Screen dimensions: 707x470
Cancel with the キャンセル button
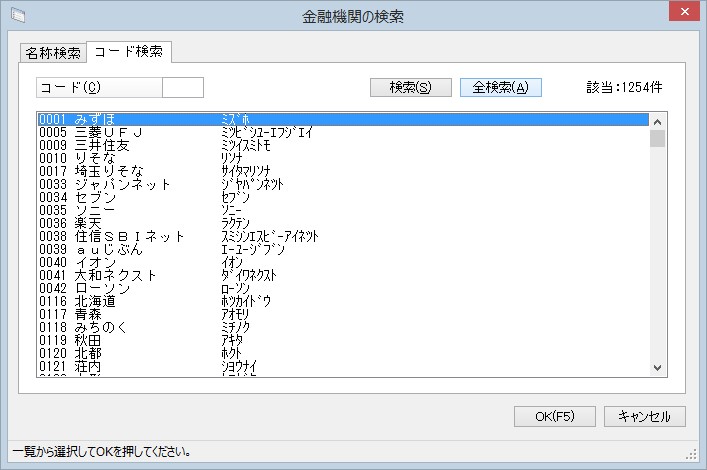point(645,416)
